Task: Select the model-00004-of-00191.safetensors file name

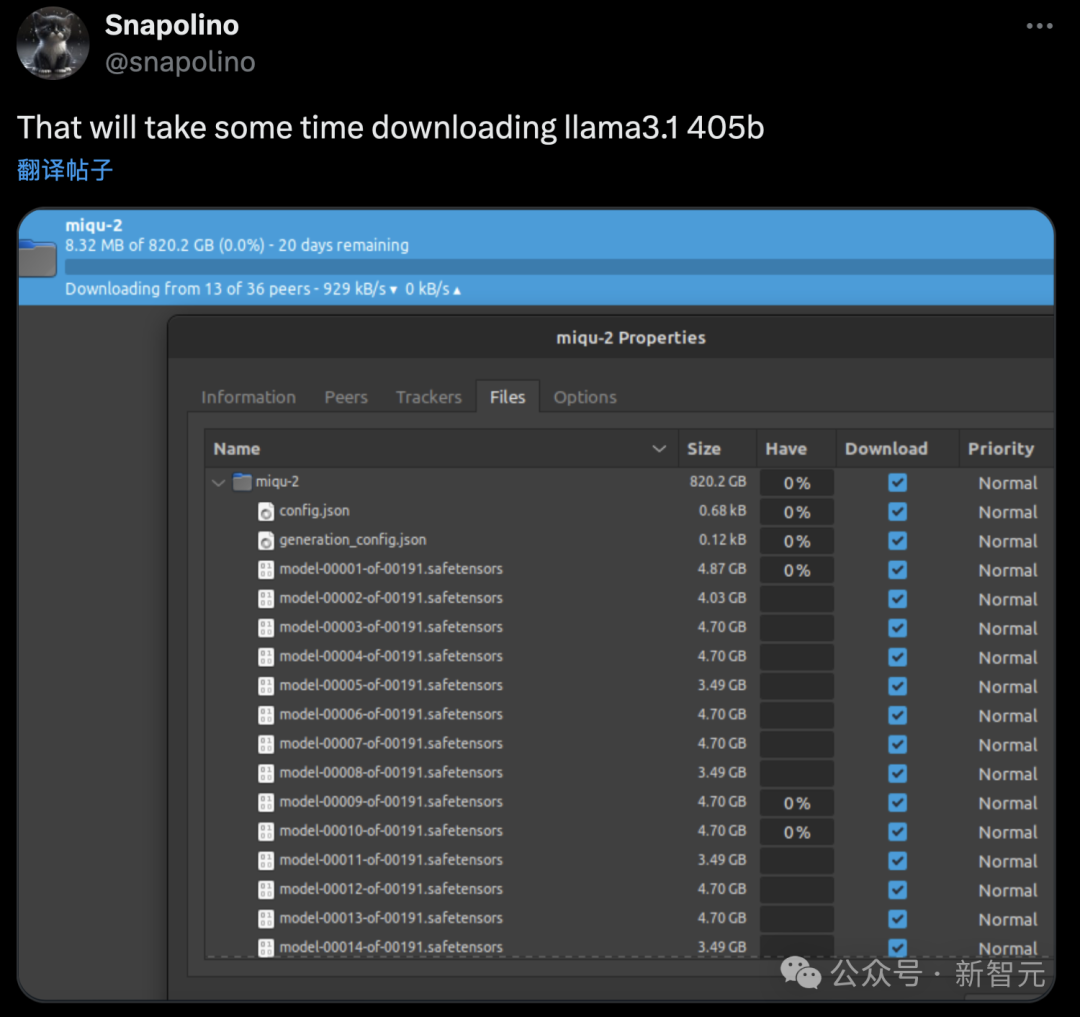Action: click(x=391, y=656)
